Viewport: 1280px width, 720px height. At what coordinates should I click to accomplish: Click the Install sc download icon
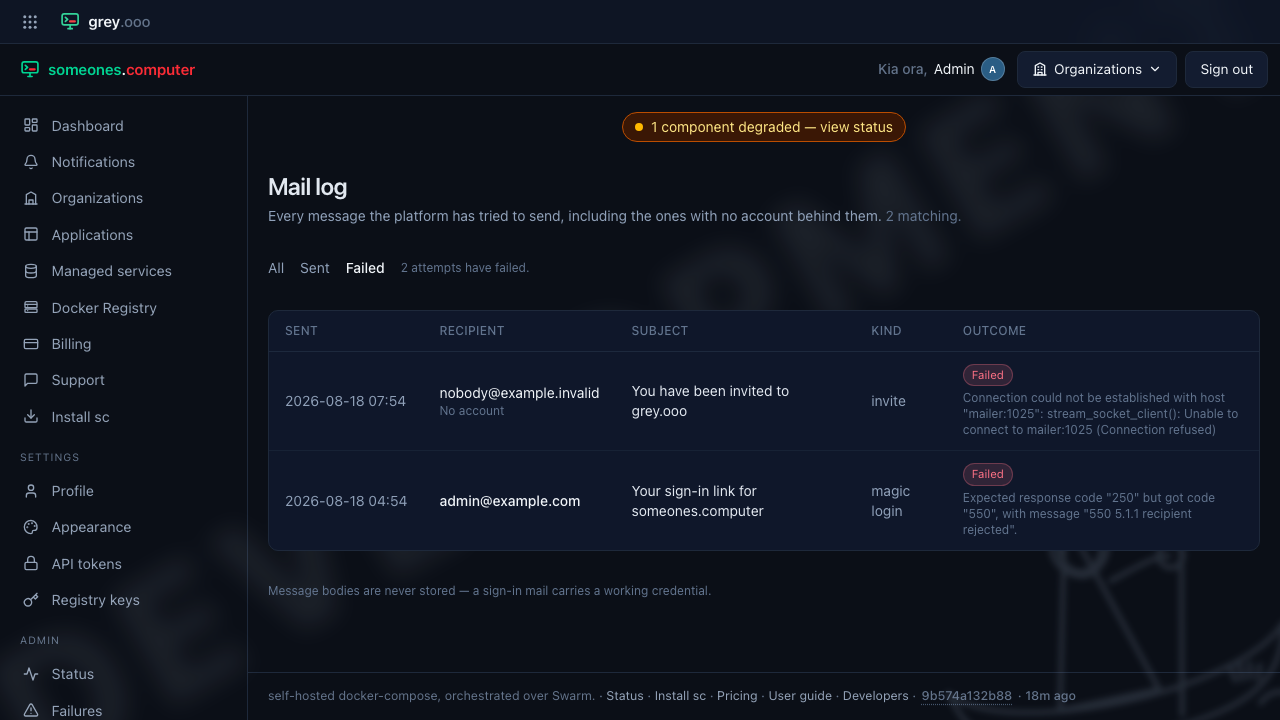point(31,417)
